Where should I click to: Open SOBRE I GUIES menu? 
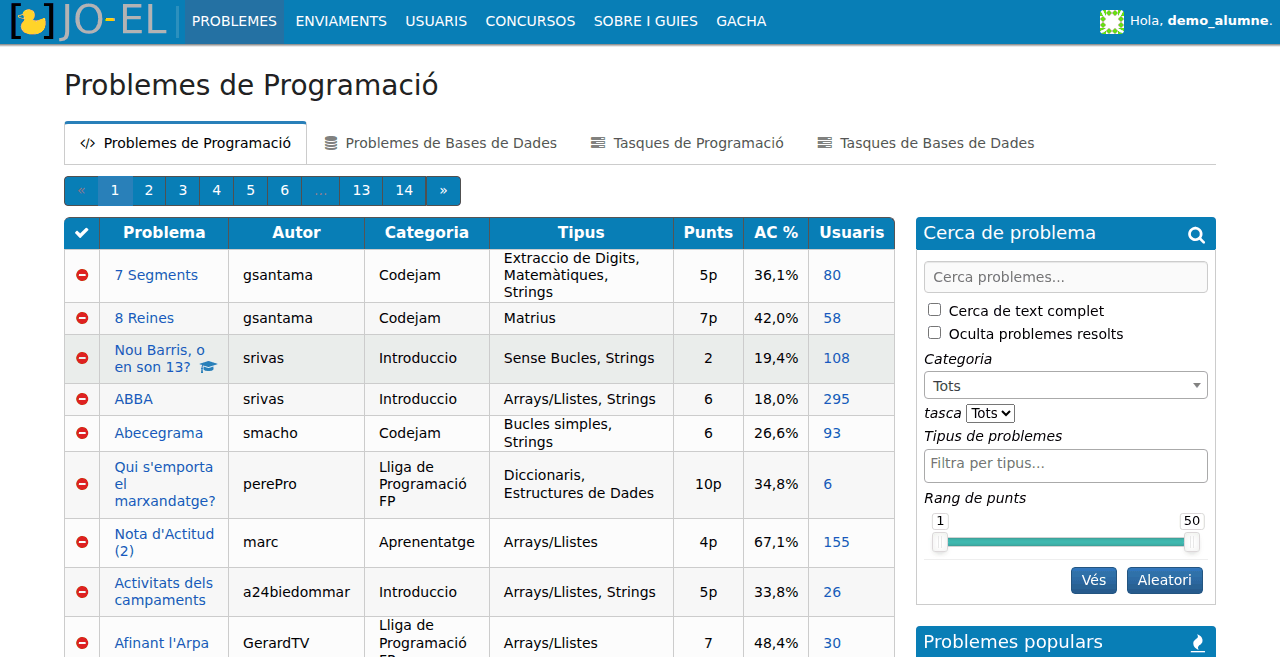(646, 21)
